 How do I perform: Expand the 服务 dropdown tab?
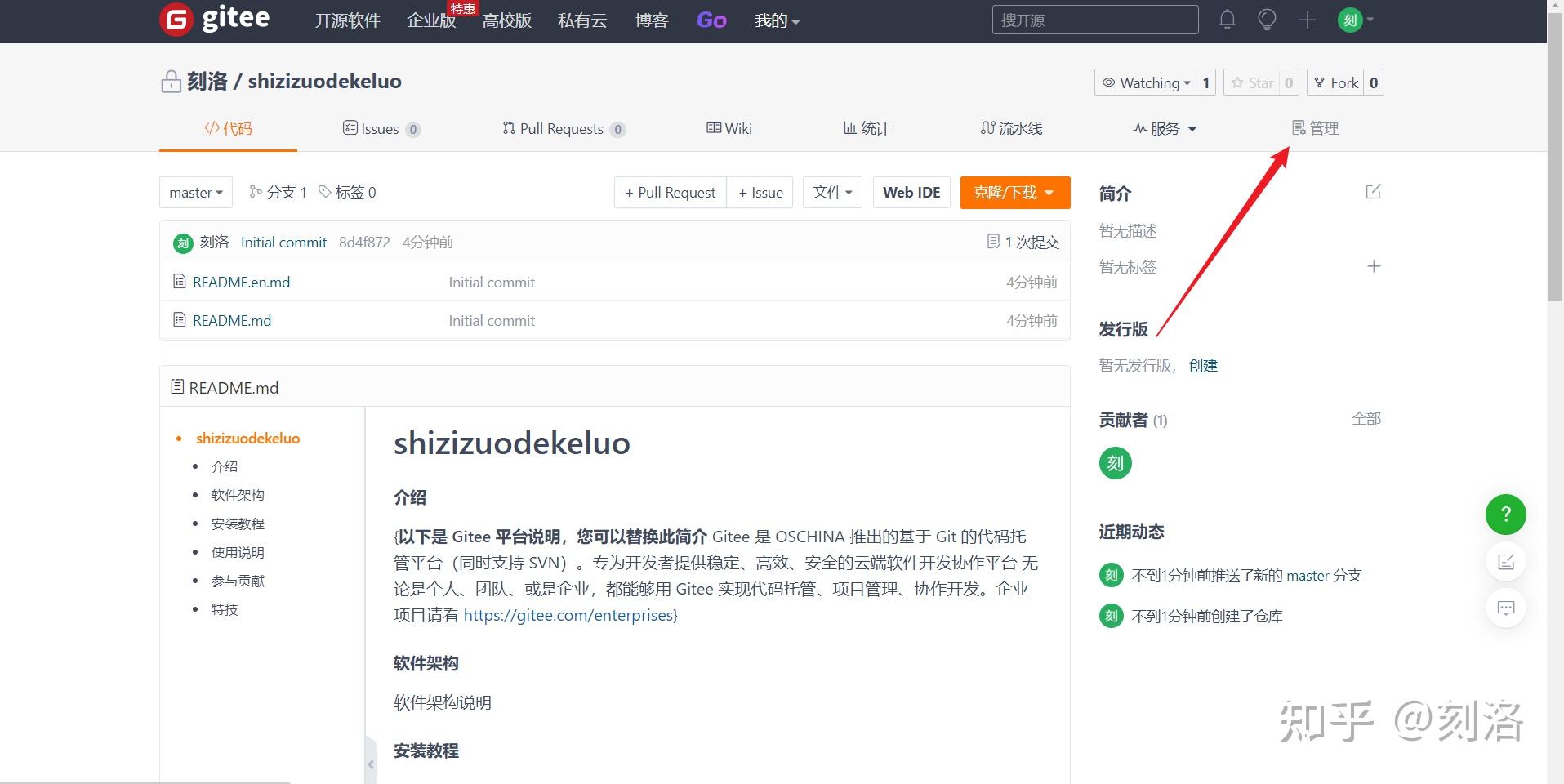1165,128
